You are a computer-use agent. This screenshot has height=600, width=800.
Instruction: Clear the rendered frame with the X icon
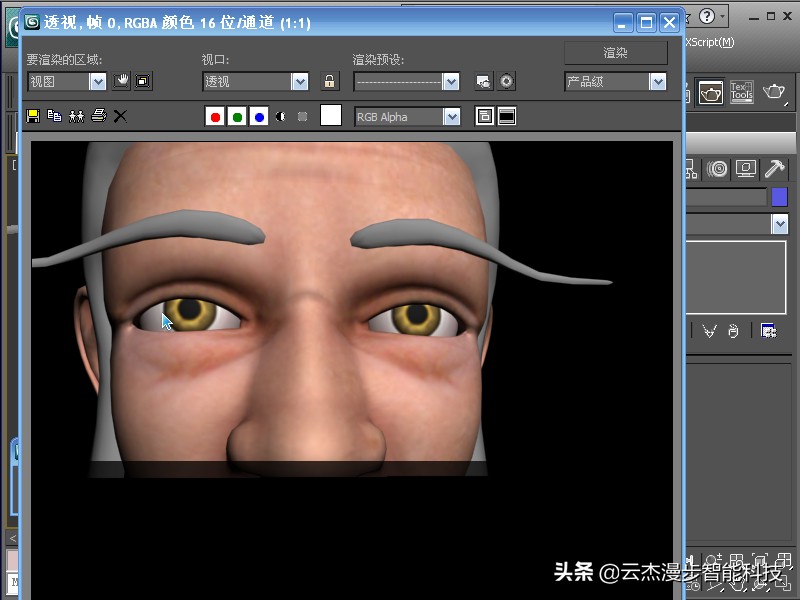pos(119,115)
